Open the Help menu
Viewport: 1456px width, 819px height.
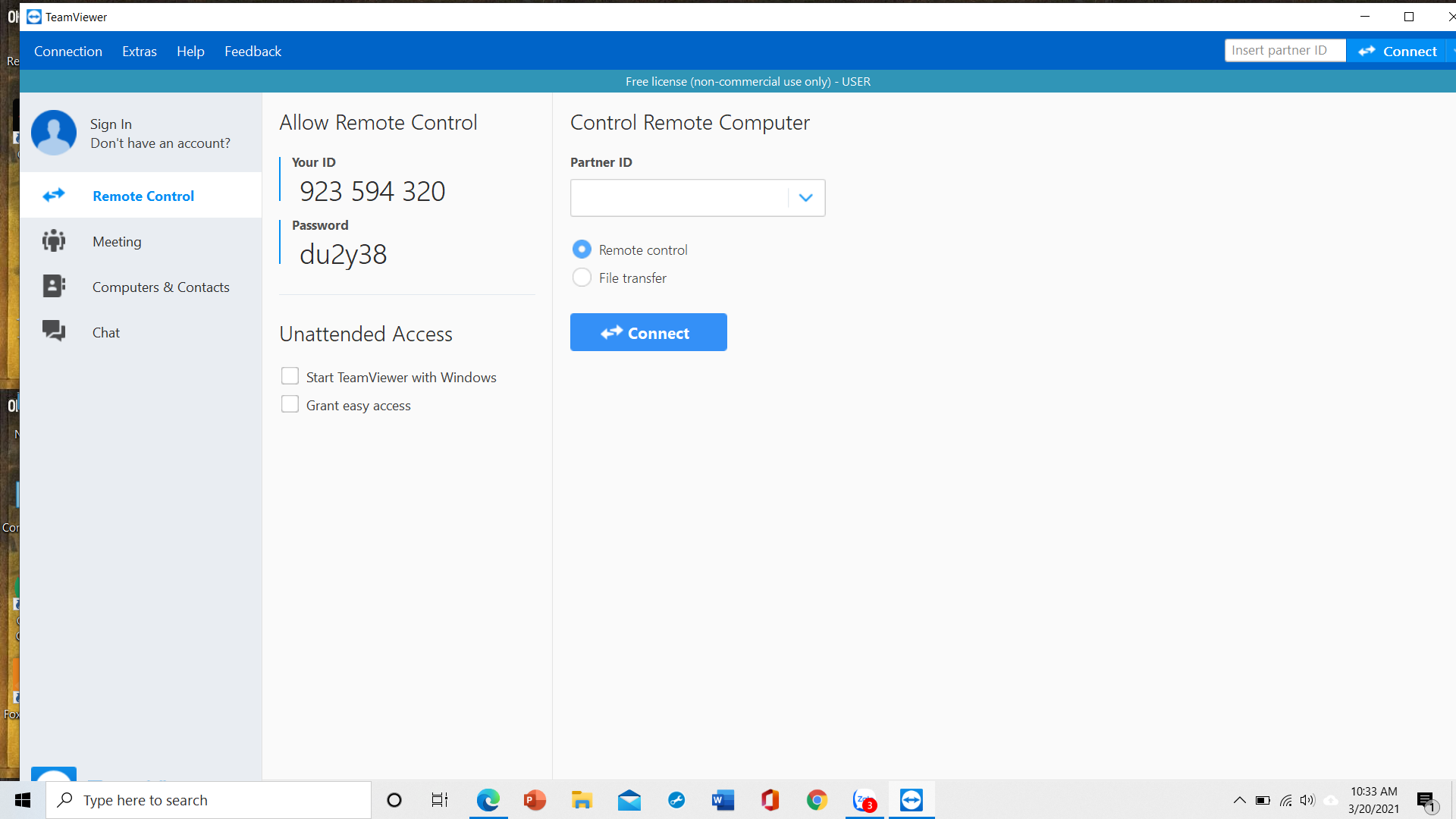[190, 51]
